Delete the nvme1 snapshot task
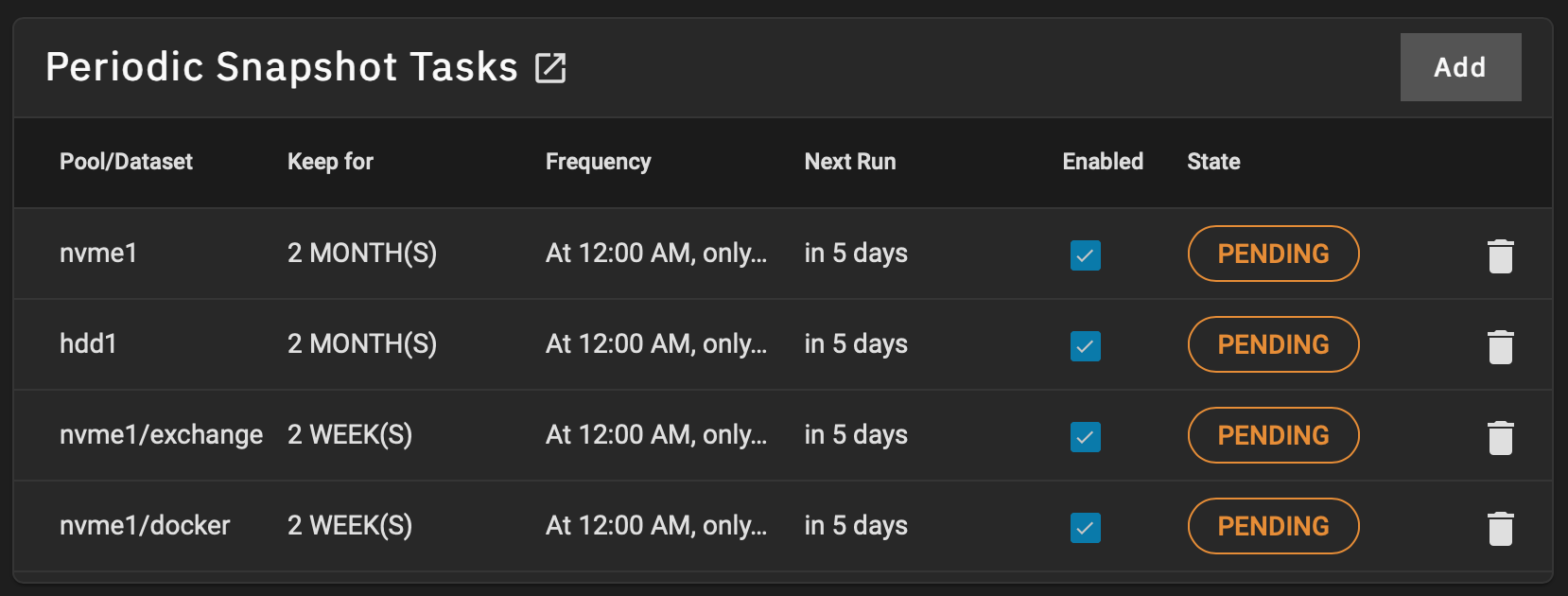This screenshot has height=596, width=1568. point(1500,255)
